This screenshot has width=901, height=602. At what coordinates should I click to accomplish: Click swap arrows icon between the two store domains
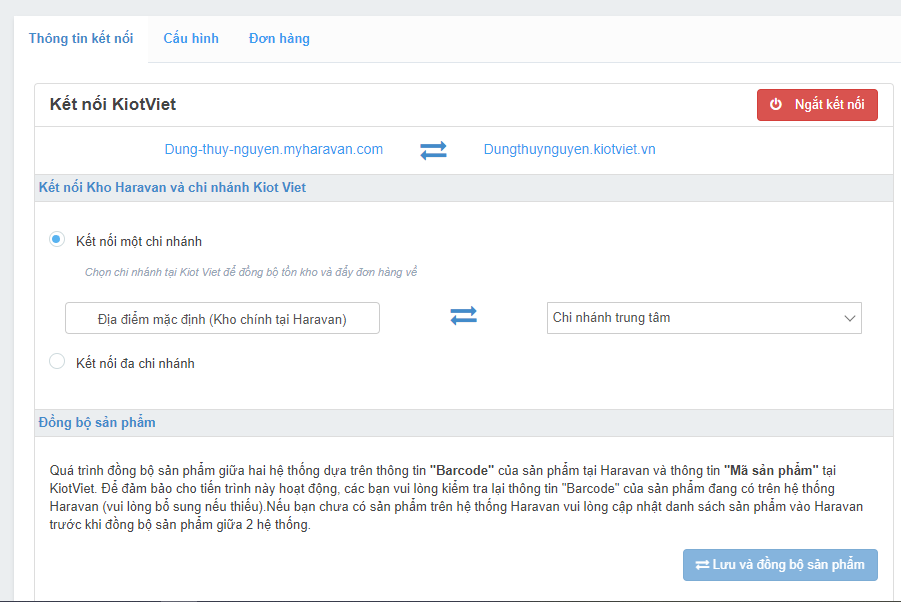[x=433, y=150]
